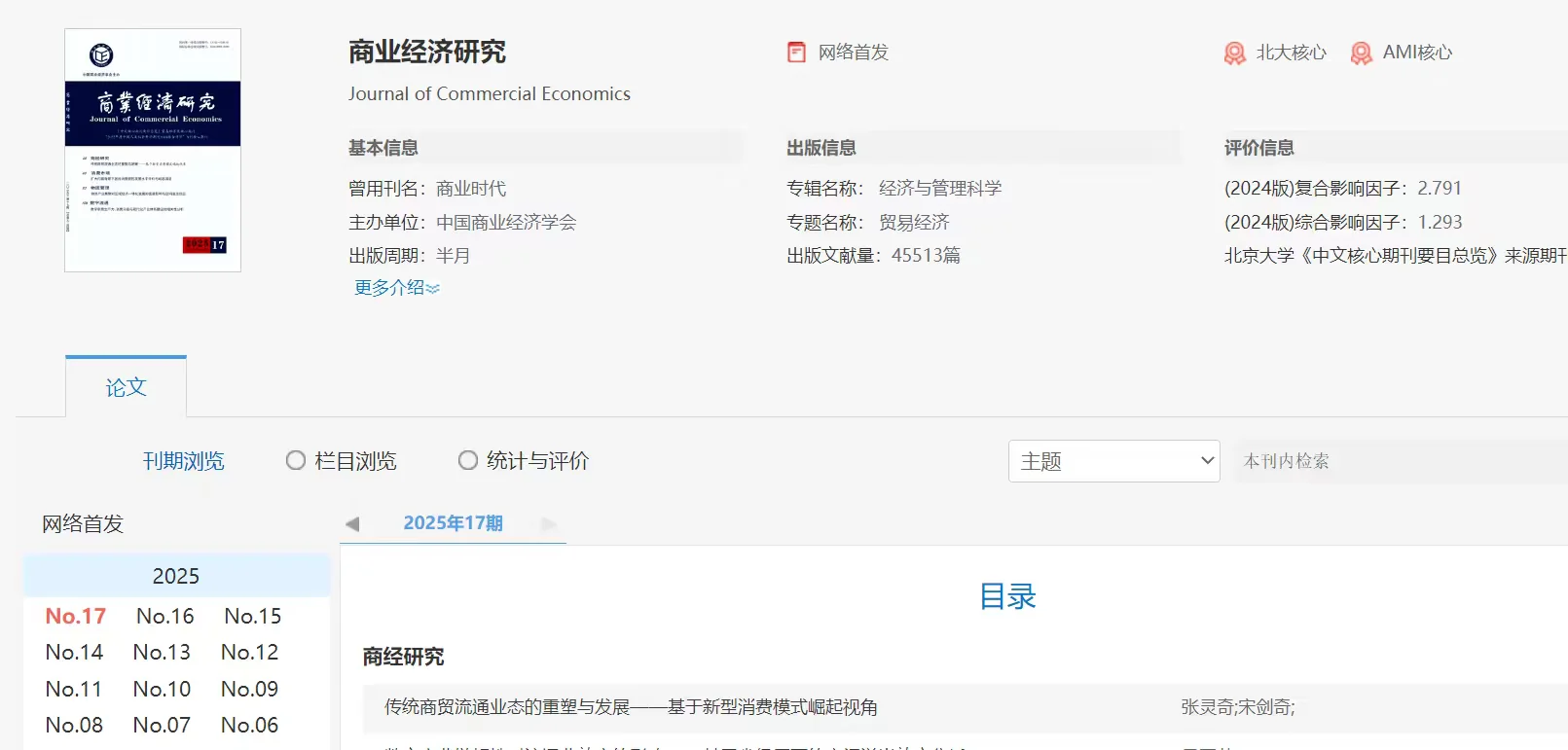The image size is (1568, 750).
Task: Open article 传统商贸流通业态的重塑与发展
Action: tap(631, 707)
